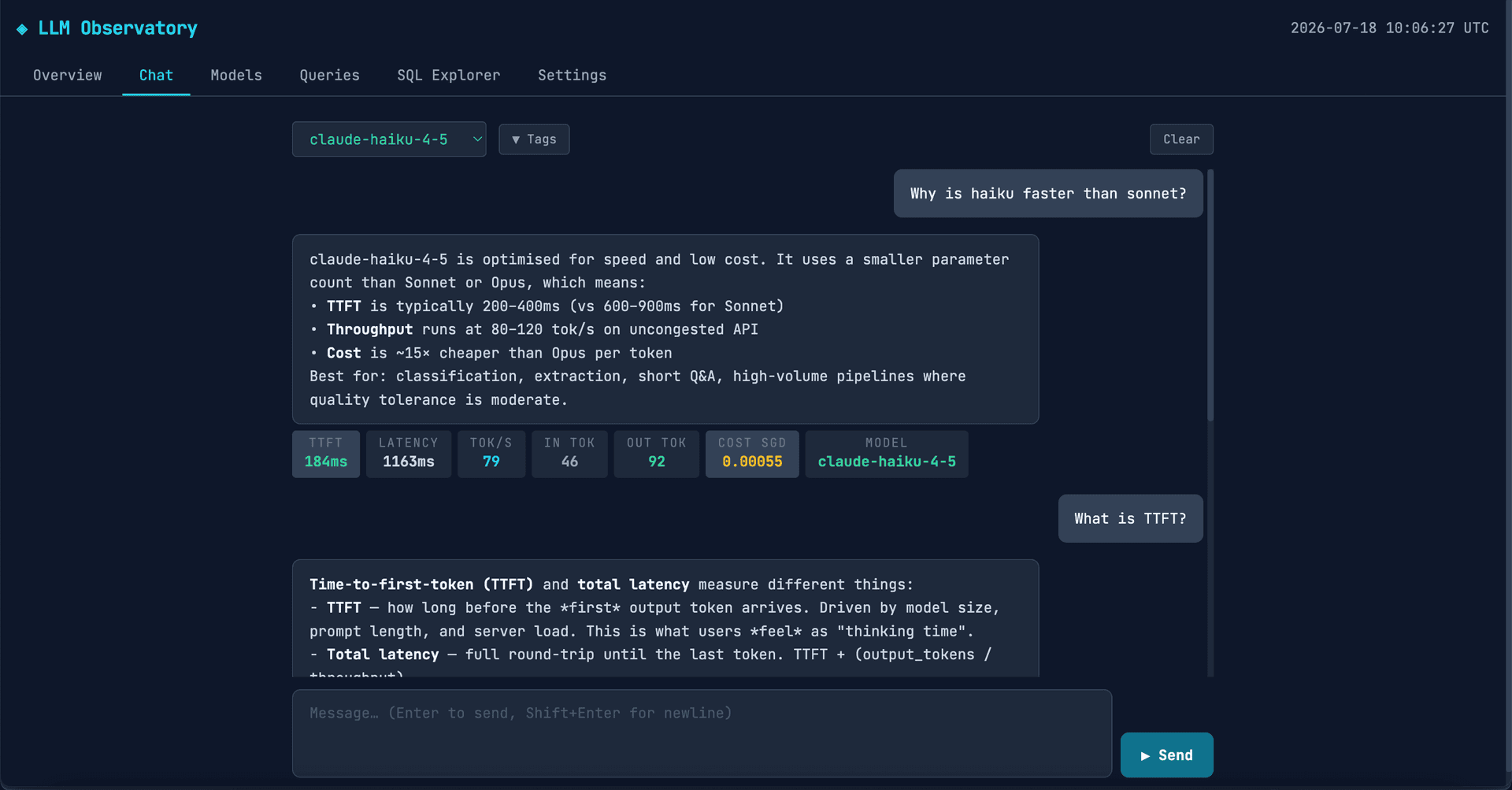Click the LLM Observatory diamond logo icon
This screenshot has height=790, width=1512.
(x=22, y=29)
